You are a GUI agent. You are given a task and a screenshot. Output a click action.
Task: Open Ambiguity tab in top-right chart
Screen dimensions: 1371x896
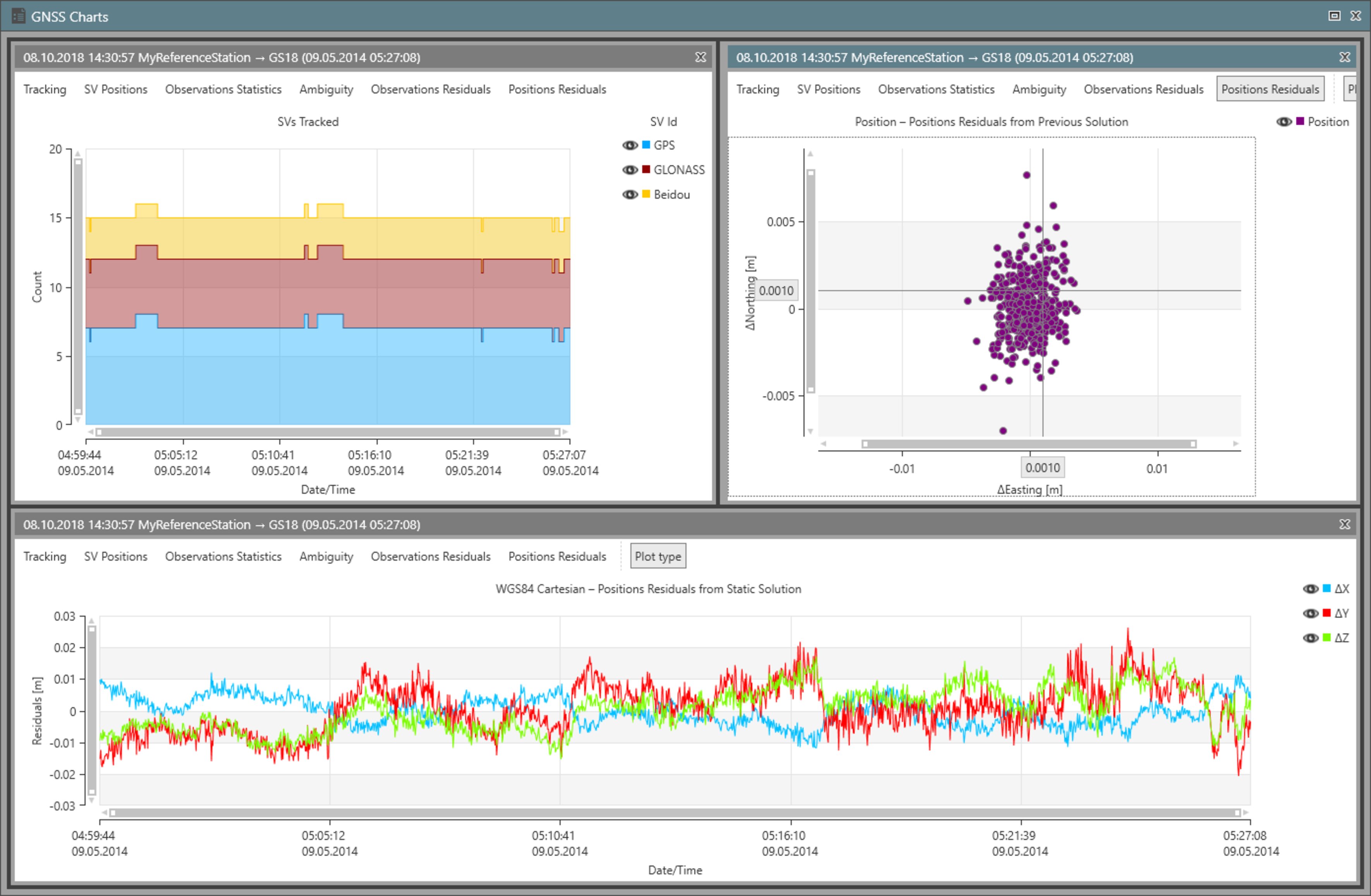1039,89
